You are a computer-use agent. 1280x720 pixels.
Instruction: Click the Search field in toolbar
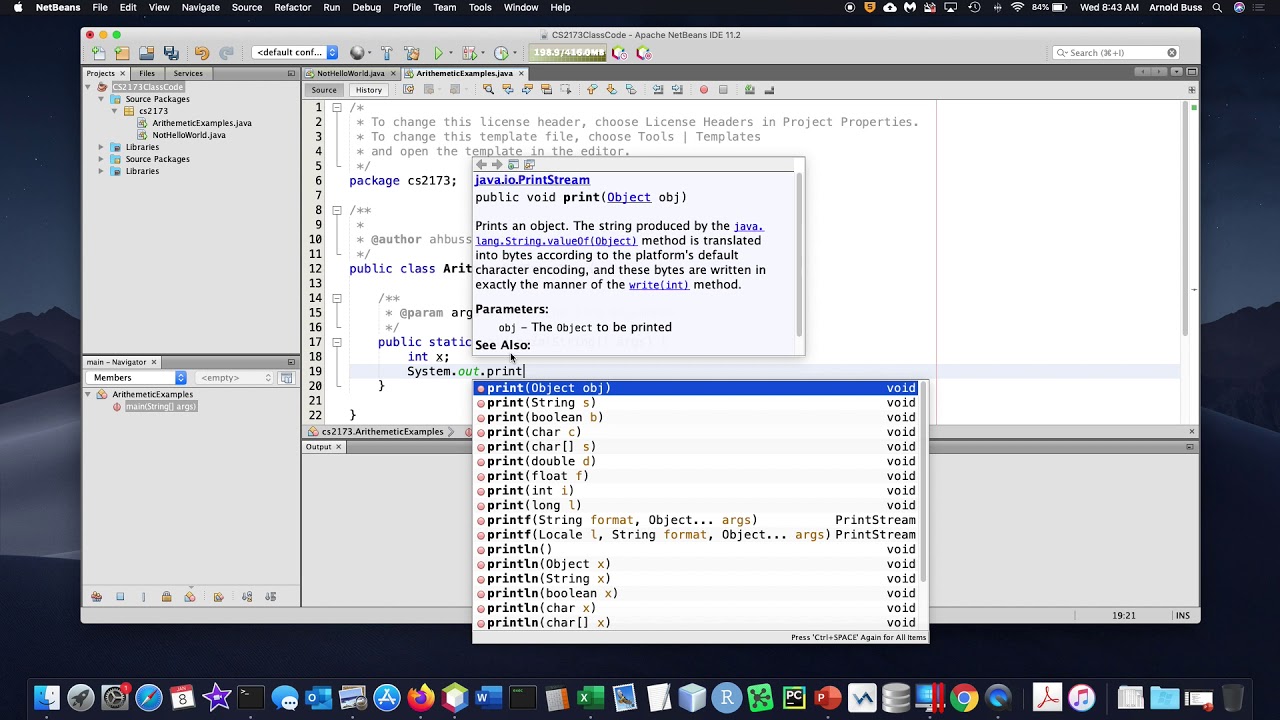1114,53
